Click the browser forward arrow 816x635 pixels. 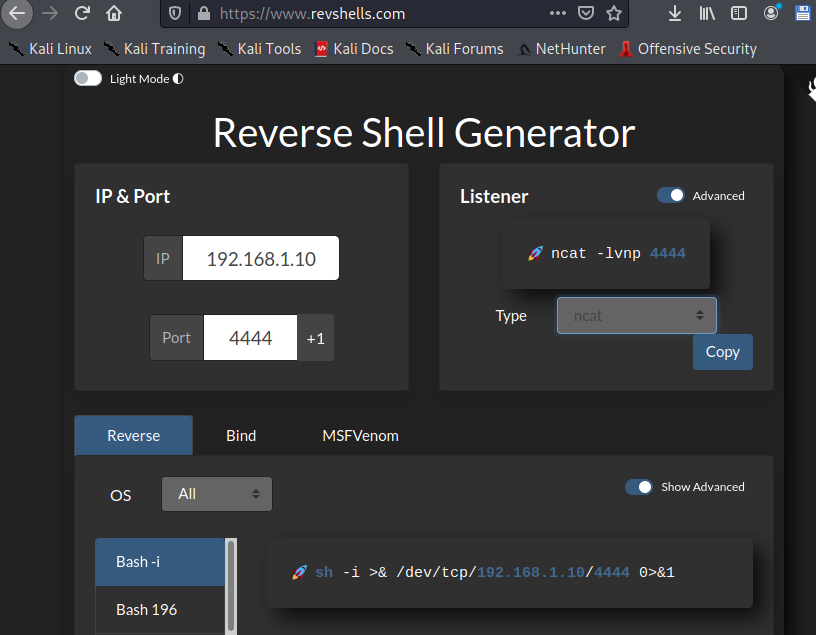tap(50, 13)
